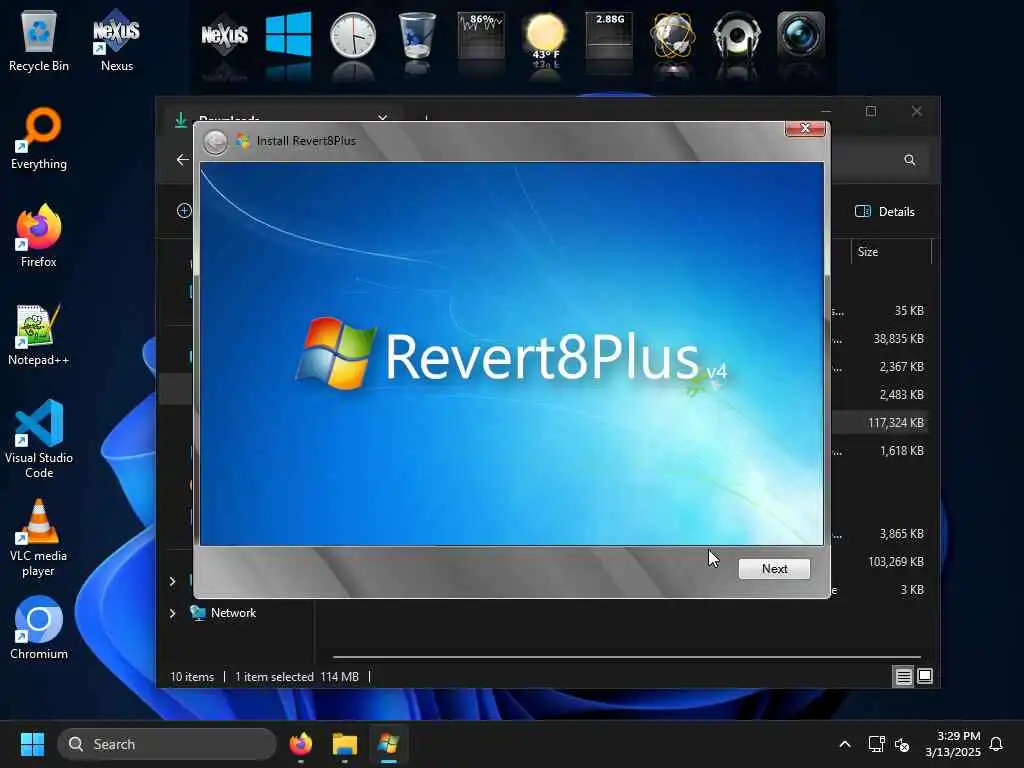Switch Explorer to details list view
The width and height of the screenshot is (1024, 768).
(x=903, y=677)
